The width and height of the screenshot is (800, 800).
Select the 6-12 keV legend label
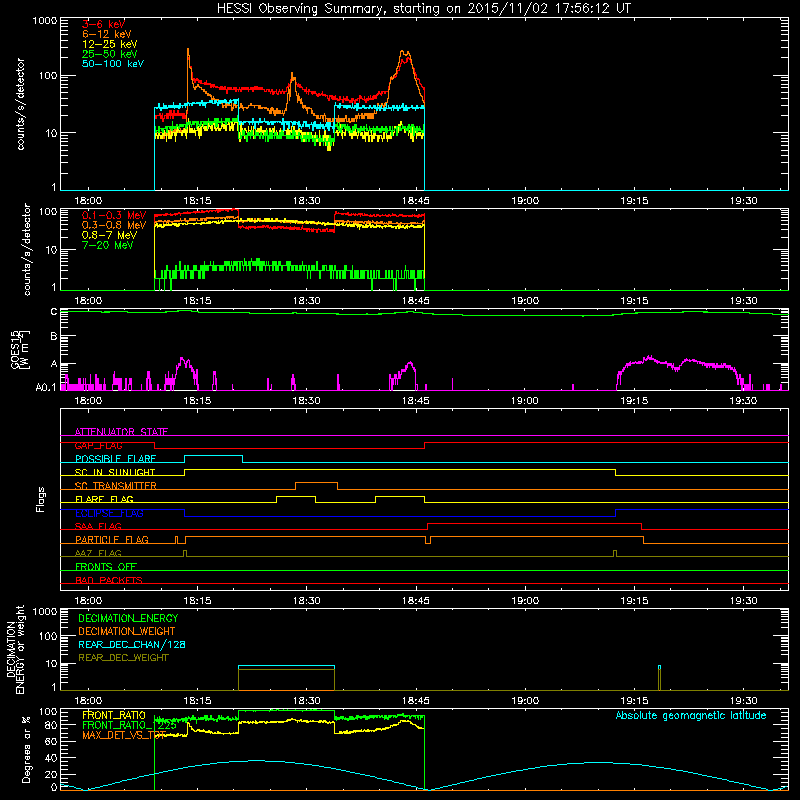[106, 34]
